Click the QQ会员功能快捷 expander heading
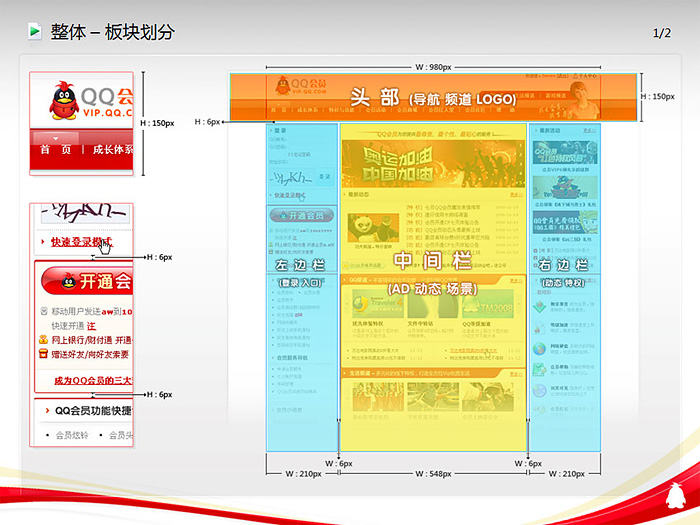Image resolution: width=700 pixels, height=525 pixels. pos(92,410)
